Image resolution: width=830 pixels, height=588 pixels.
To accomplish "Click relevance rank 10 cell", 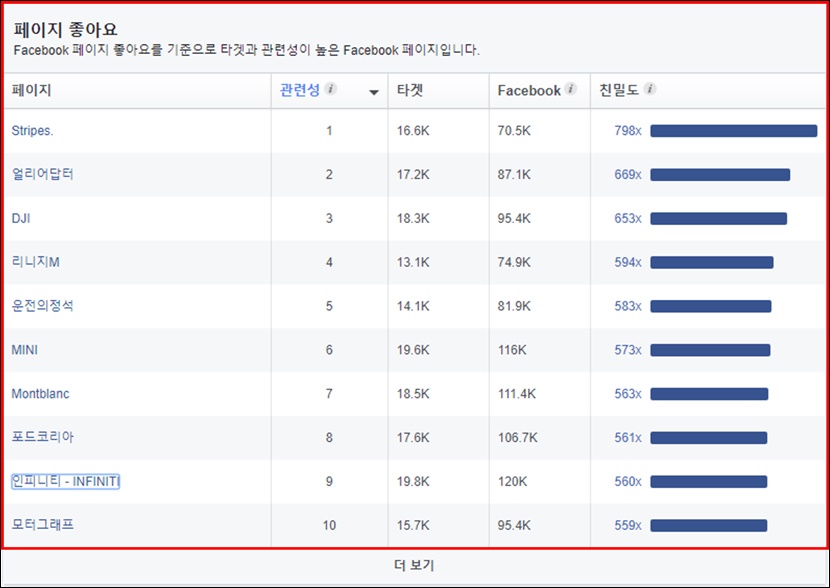I will tap(329, 526).
